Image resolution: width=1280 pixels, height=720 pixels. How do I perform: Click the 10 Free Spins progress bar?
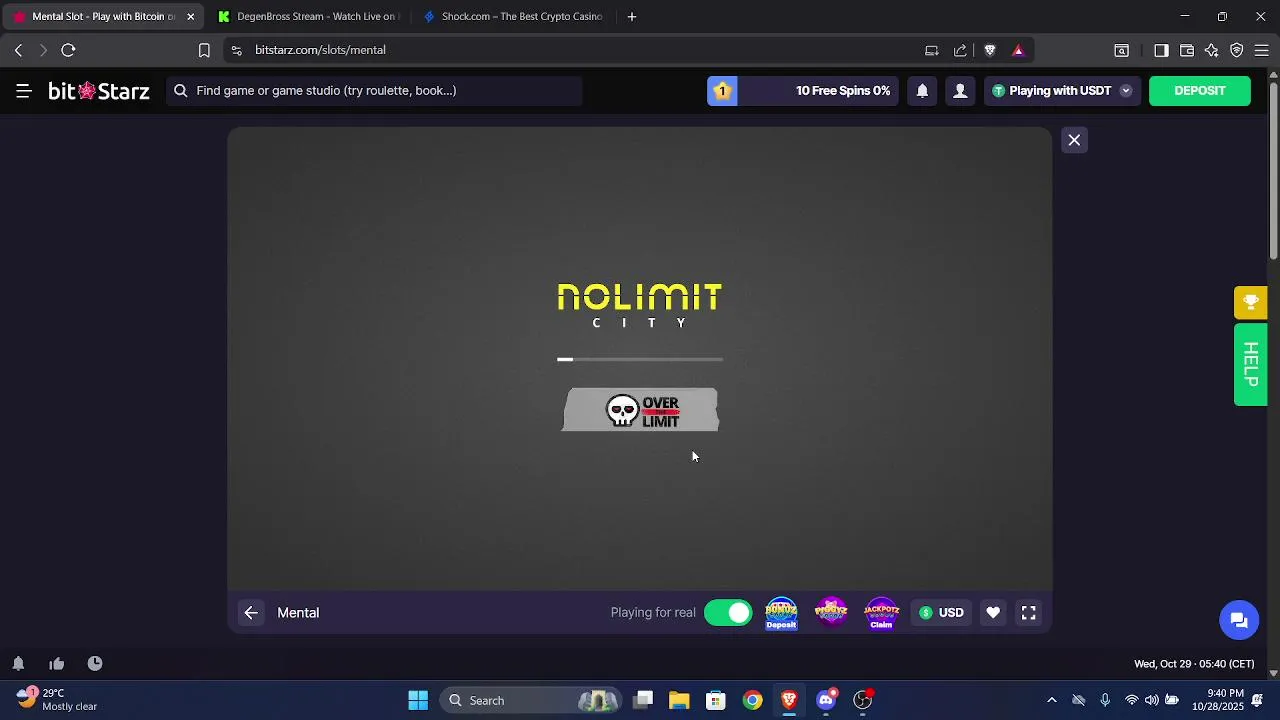[816, 91]
